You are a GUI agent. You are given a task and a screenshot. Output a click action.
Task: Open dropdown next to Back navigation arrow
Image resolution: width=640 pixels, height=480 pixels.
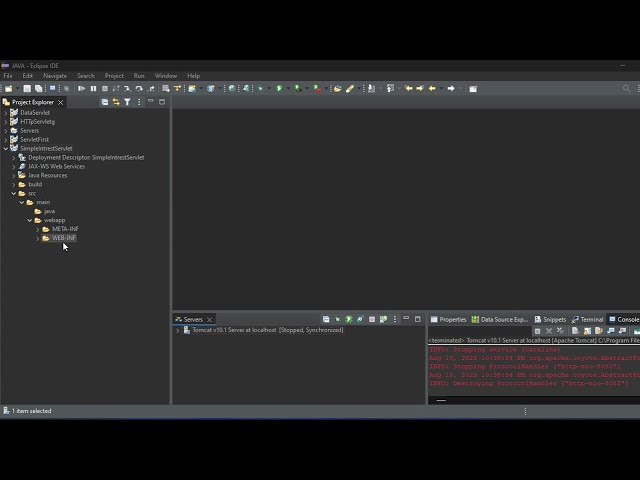pos(441,89)
